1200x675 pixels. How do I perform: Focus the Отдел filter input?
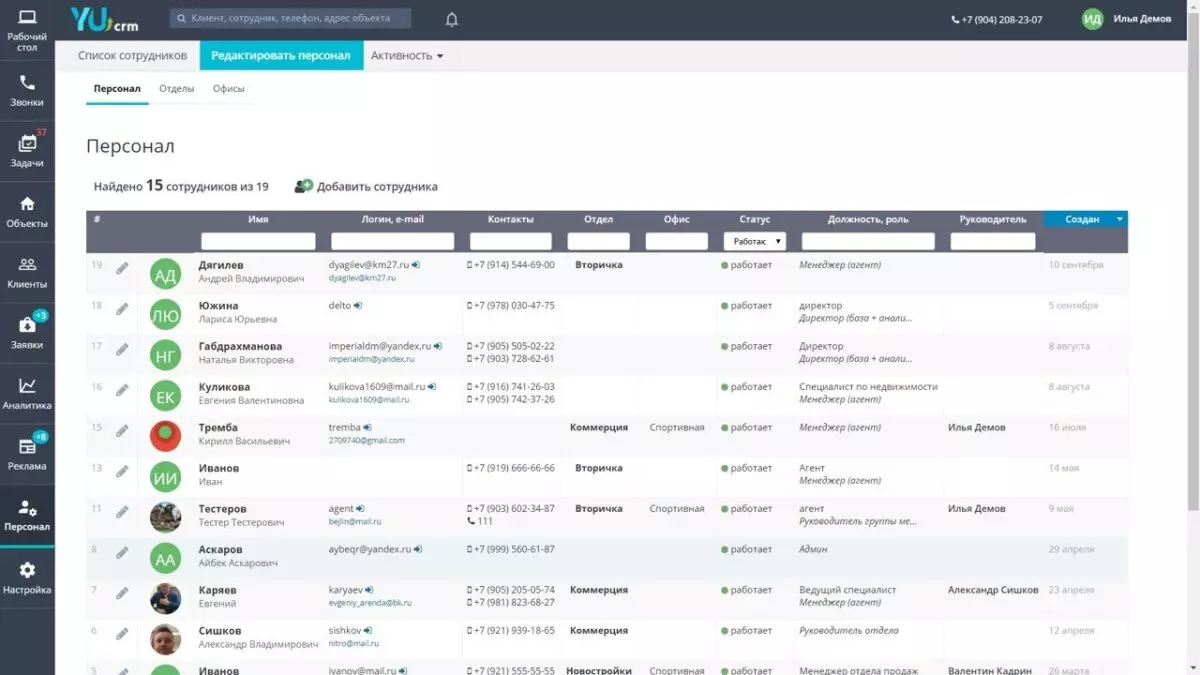pyautogui.click(x=599, y=241)
